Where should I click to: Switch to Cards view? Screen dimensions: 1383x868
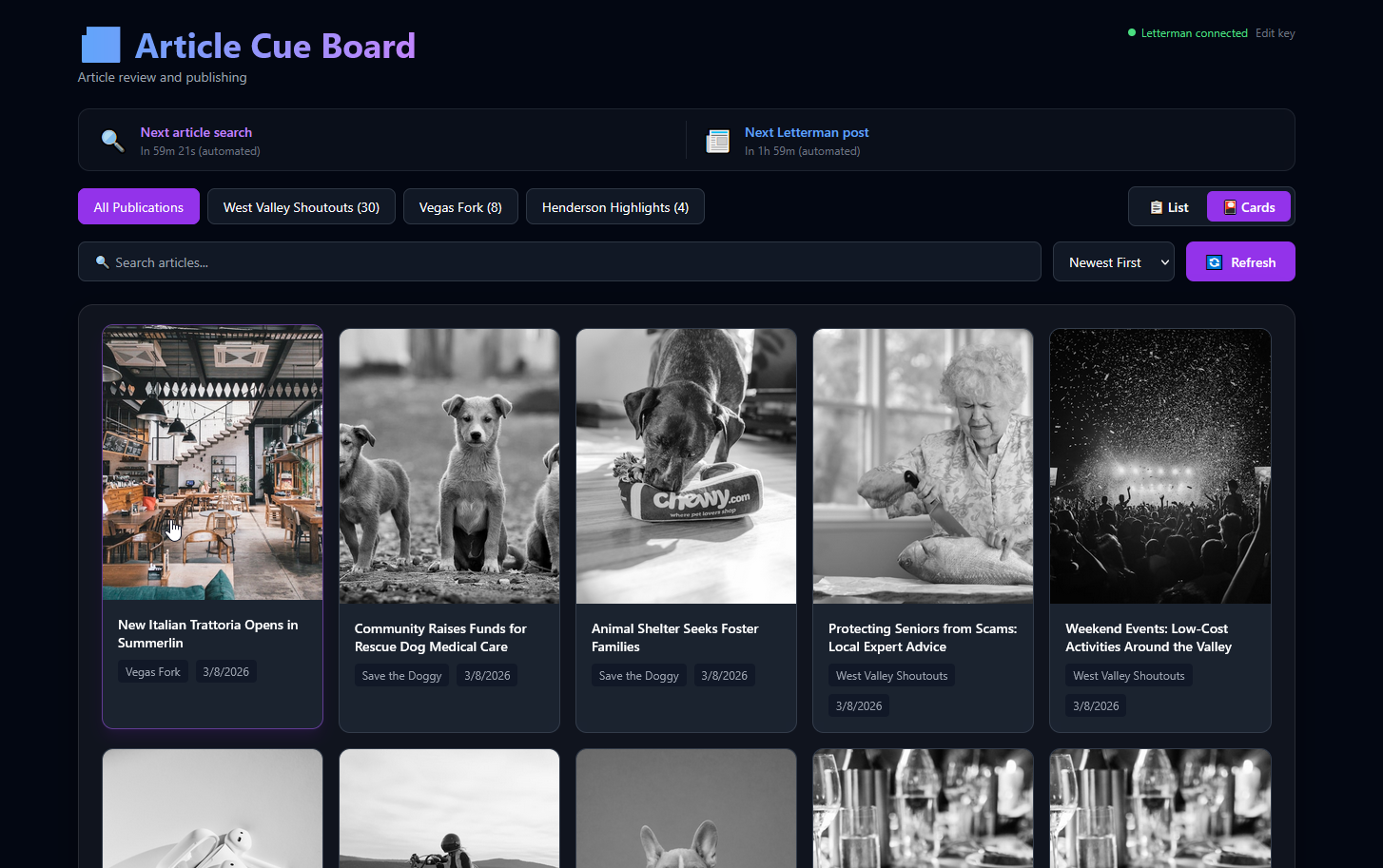[x=1248, y=207]
